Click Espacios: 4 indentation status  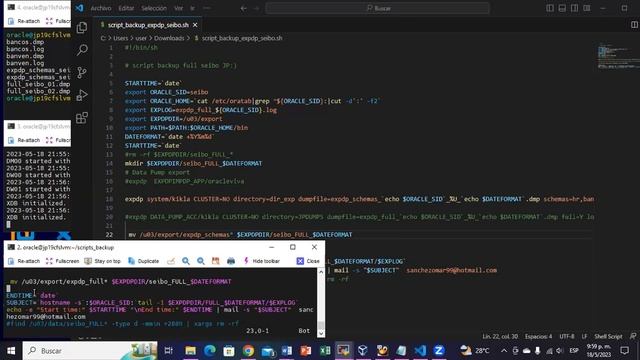point(538,337)
